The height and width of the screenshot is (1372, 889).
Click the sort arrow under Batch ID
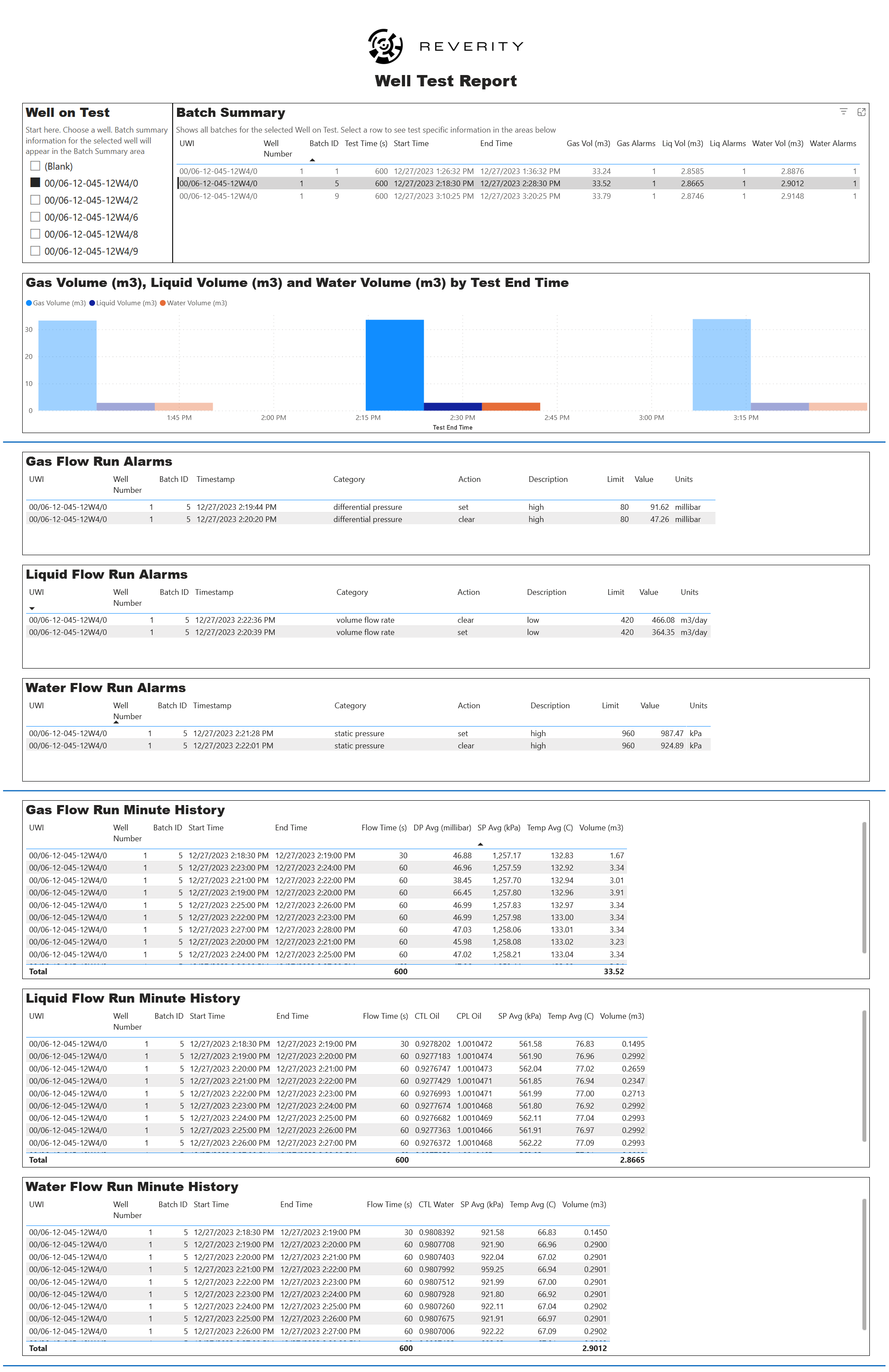tap(312, 160)
